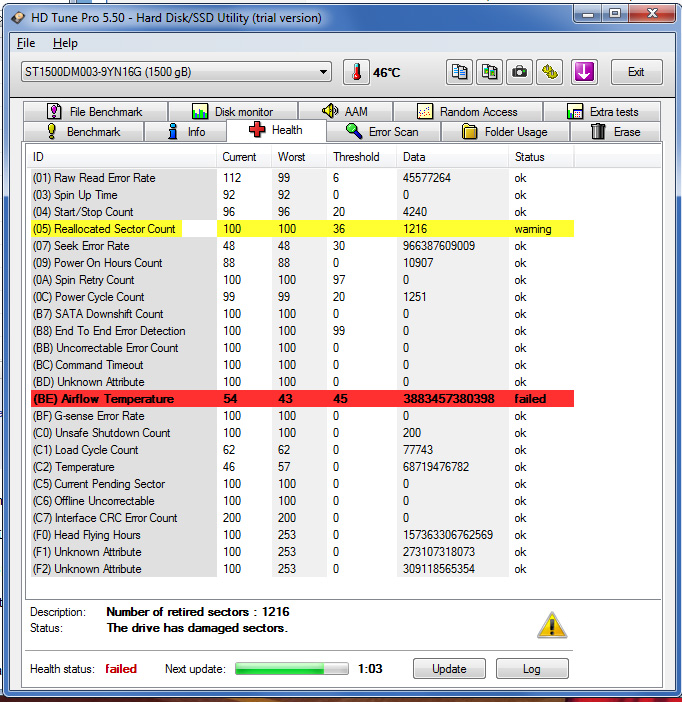This screenshot has width=682, height=702.
Task: Open the File menu
Action: (26, 43)
